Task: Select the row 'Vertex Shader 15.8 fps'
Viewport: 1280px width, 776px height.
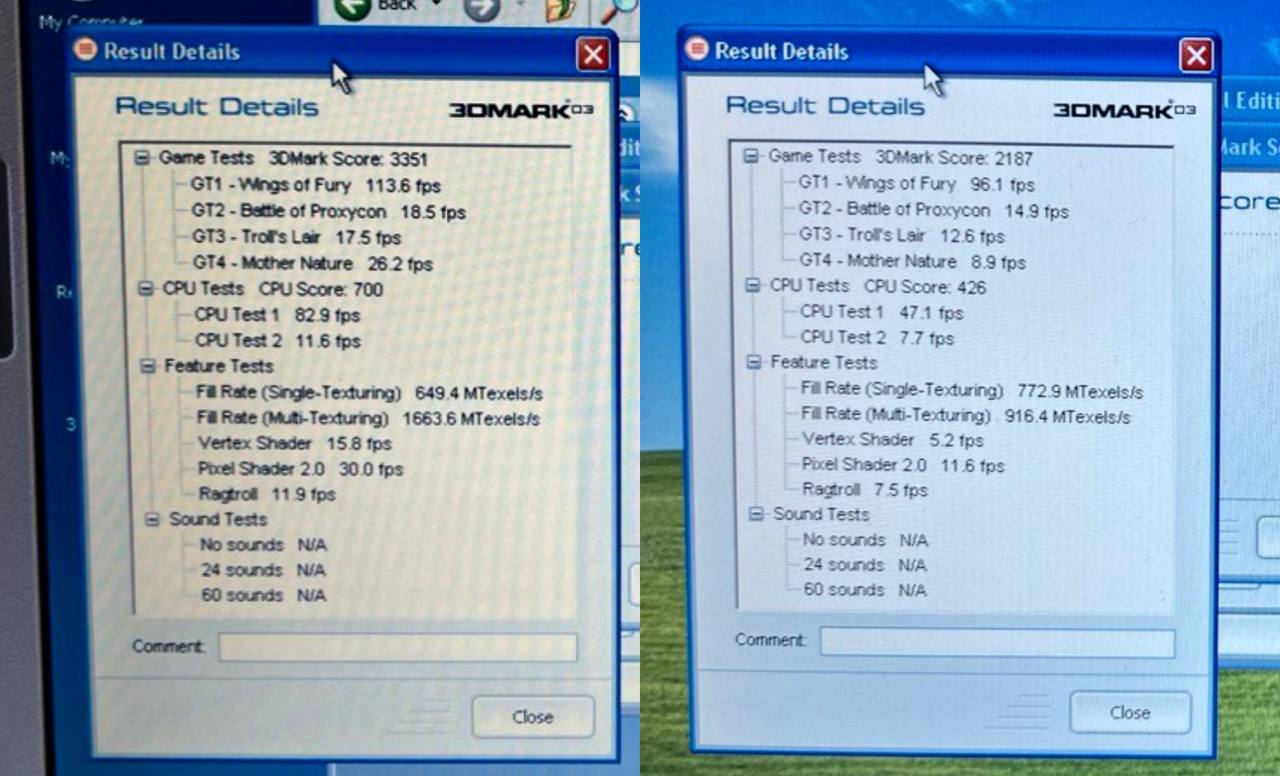Action: tap(295, 443)
